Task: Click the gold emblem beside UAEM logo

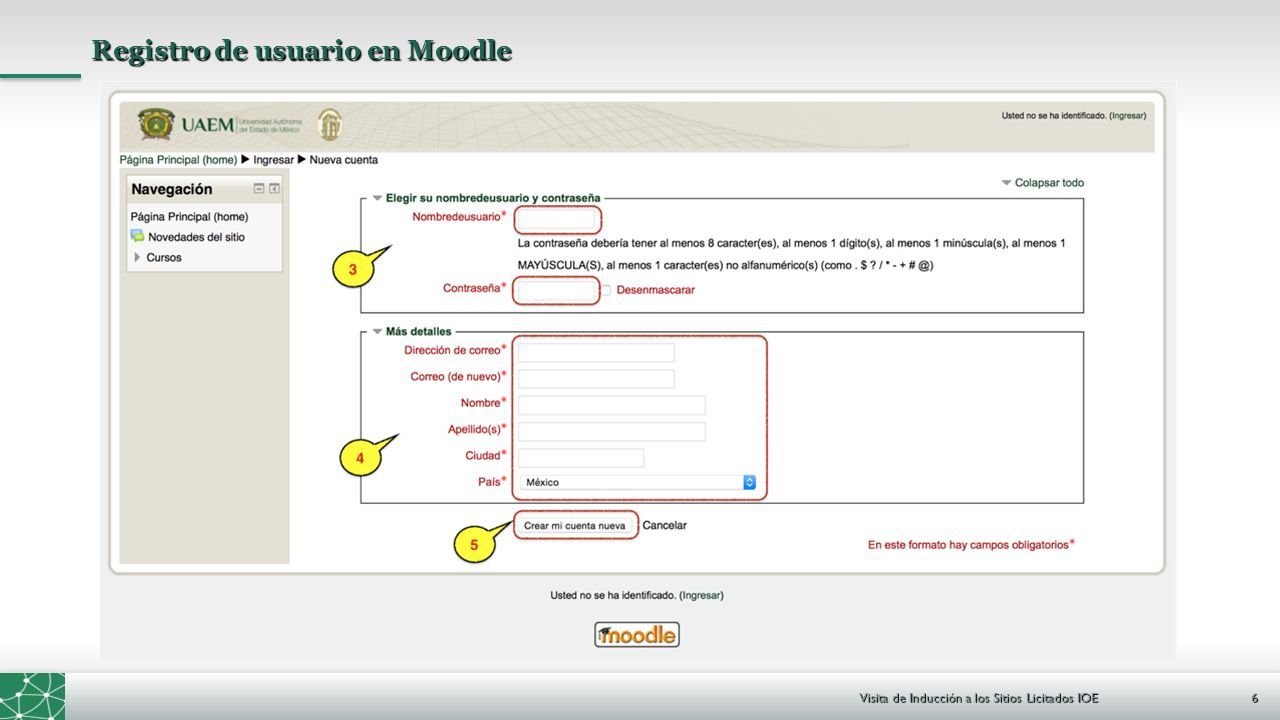Action: pos(329,124)
